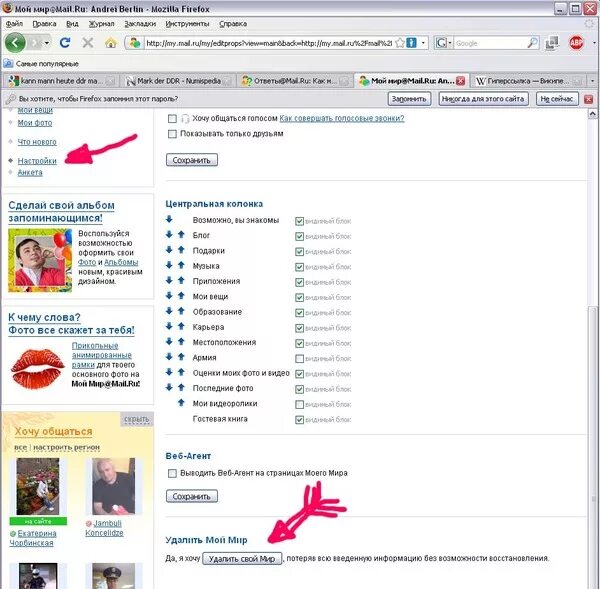Open the ABP toolbar dropdown arrow
This screenshot has width=600, height=589.
point(594,43)
